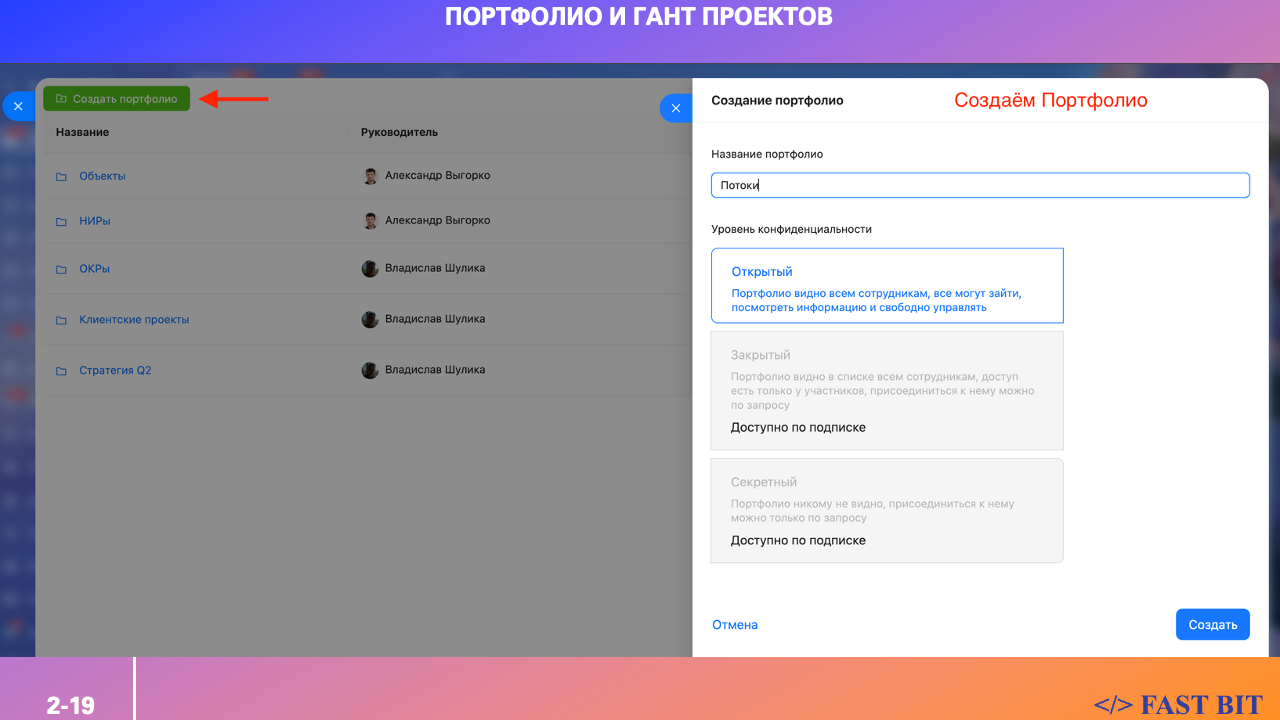The height and width of the screenshot is (720, 1280).
Task: Click Владислав Шулика in the Стратегия Q2 row
Action: click(435, 369)
